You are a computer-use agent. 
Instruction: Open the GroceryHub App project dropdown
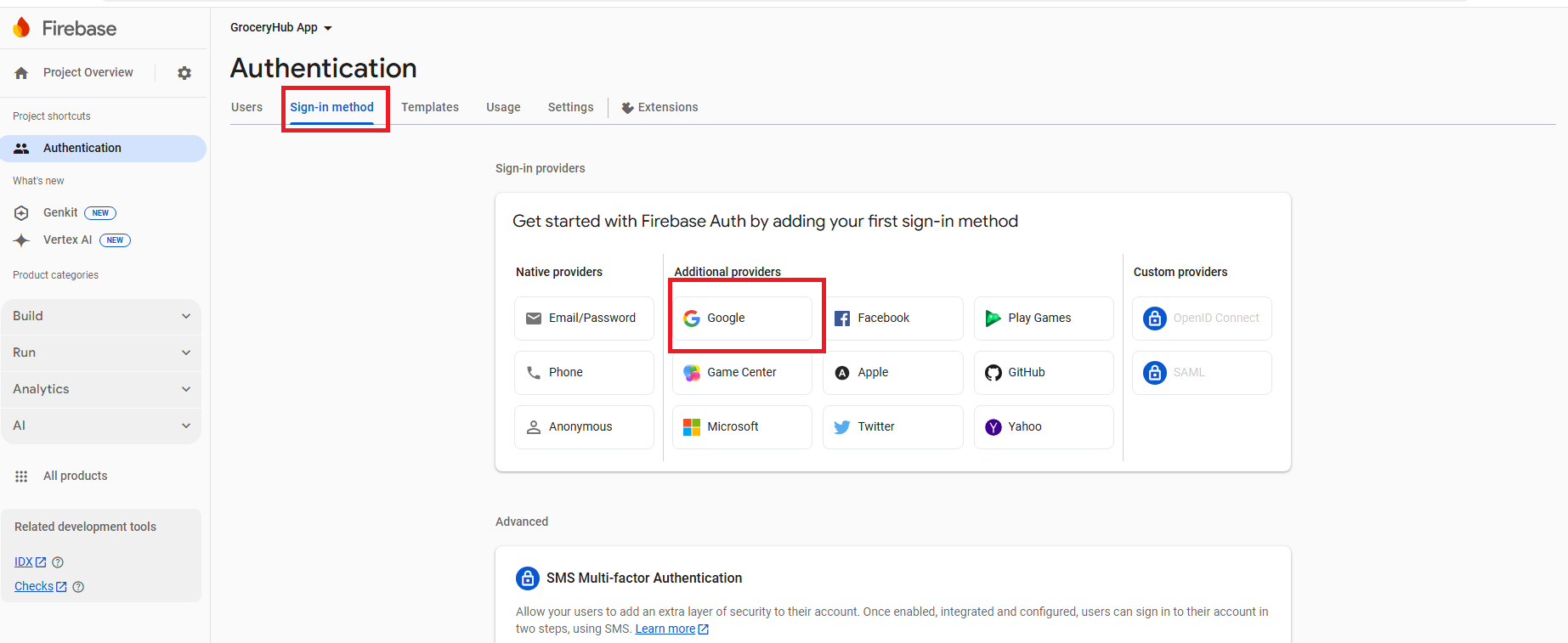pos(281,28)
